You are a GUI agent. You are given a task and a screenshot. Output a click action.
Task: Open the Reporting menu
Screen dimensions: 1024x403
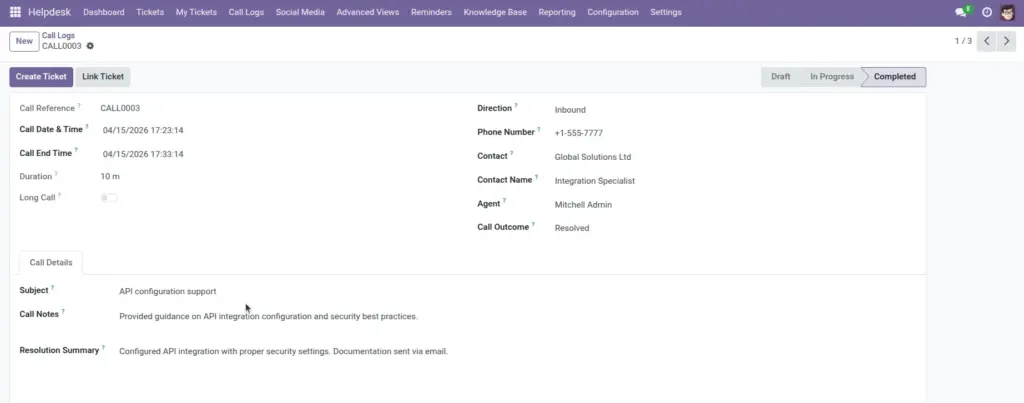click(x=556, y=12)
